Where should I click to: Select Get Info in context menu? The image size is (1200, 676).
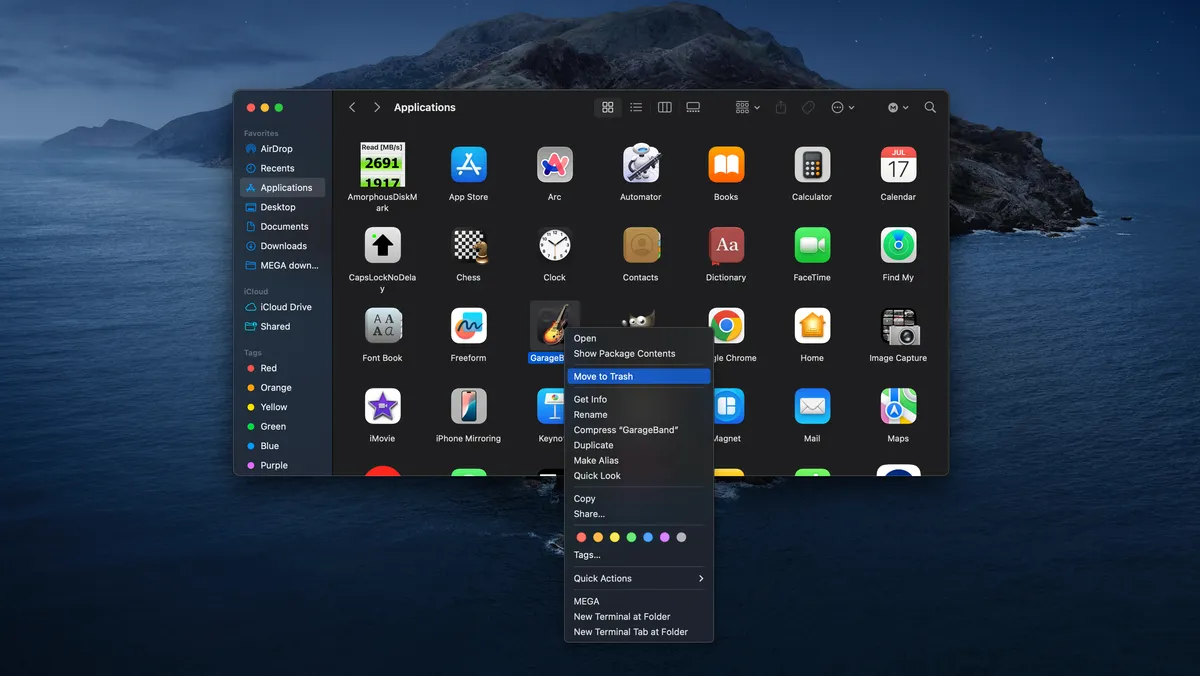click(x=590, y=399)
